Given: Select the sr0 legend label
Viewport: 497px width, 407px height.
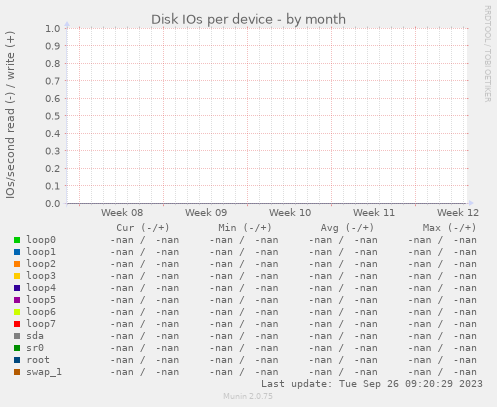Looking at the screenshot, I should coord(35,348).
